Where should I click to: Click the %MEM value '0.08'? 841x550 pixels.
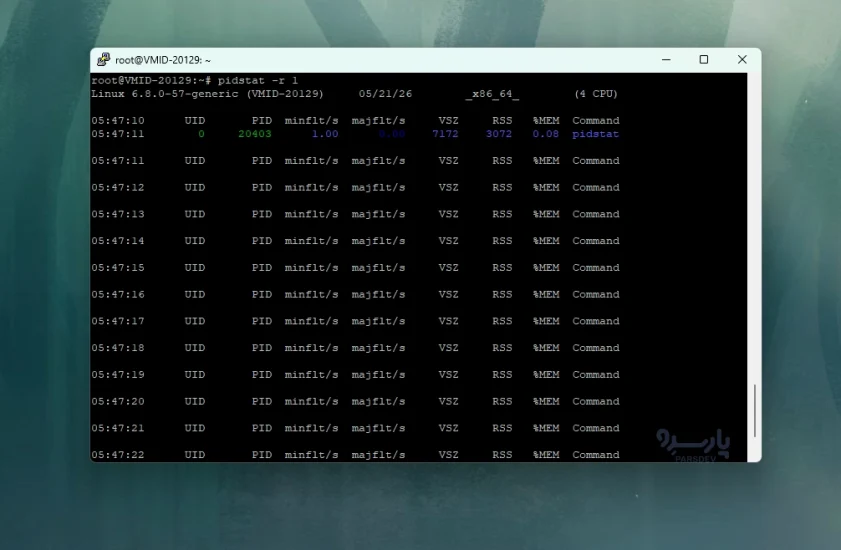545,134
